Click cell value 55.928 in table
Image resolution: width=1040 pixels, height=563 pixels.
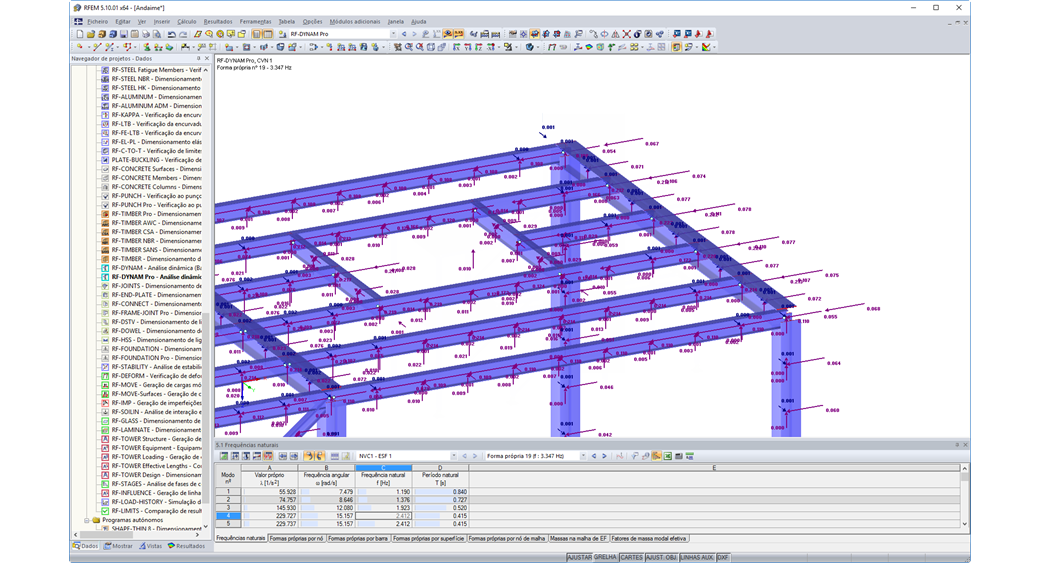tap(269, 492)
